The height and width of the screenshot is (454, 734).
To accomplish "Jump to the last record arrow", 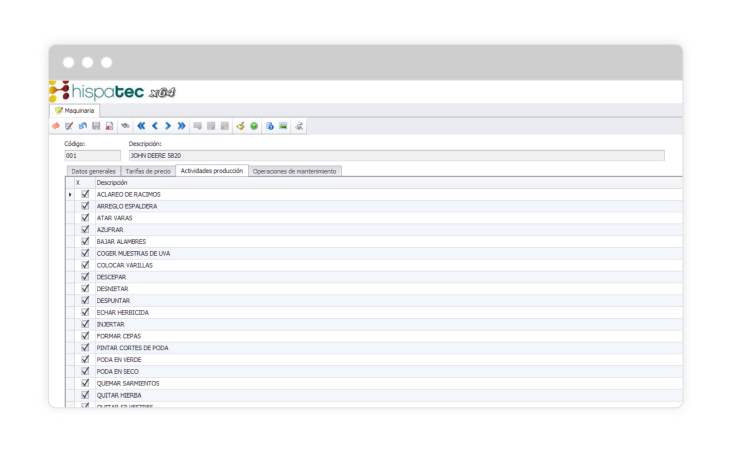I will pyautogui.click(x=182, y=126).
